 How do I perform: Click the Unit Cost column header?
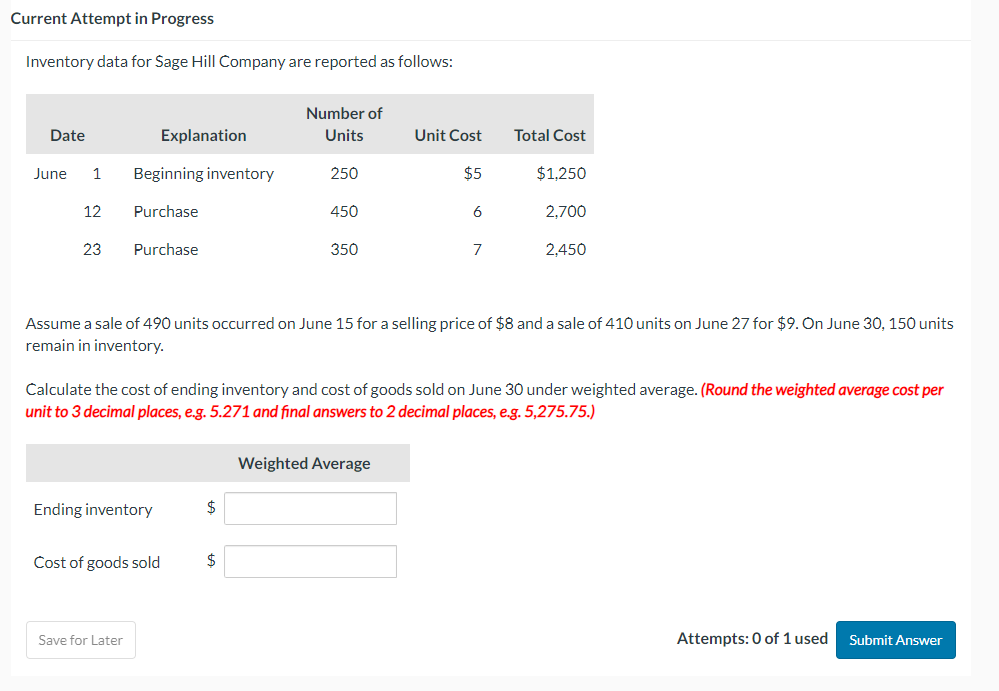[x=447, y=135]
